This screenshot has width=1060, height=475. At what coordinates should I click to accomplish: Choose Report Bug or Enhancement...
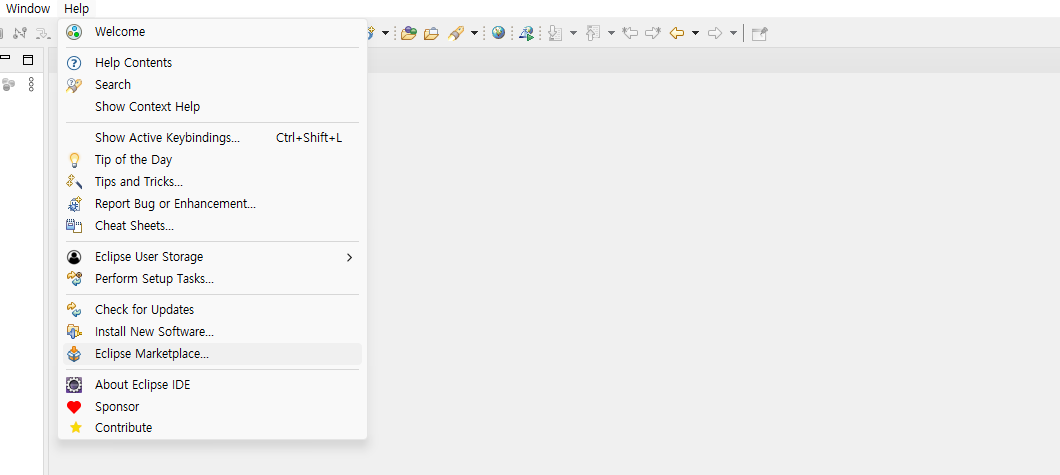[212, 204]
